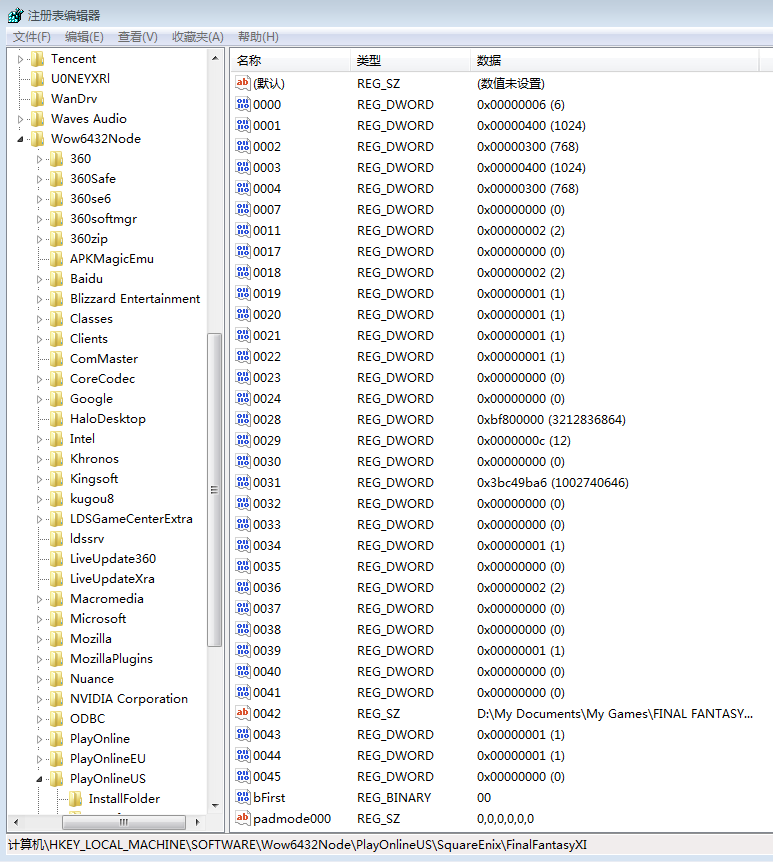773x862 pixels.
Task: Open the 帮助(H) menu
Action: [x=258, y=37]
